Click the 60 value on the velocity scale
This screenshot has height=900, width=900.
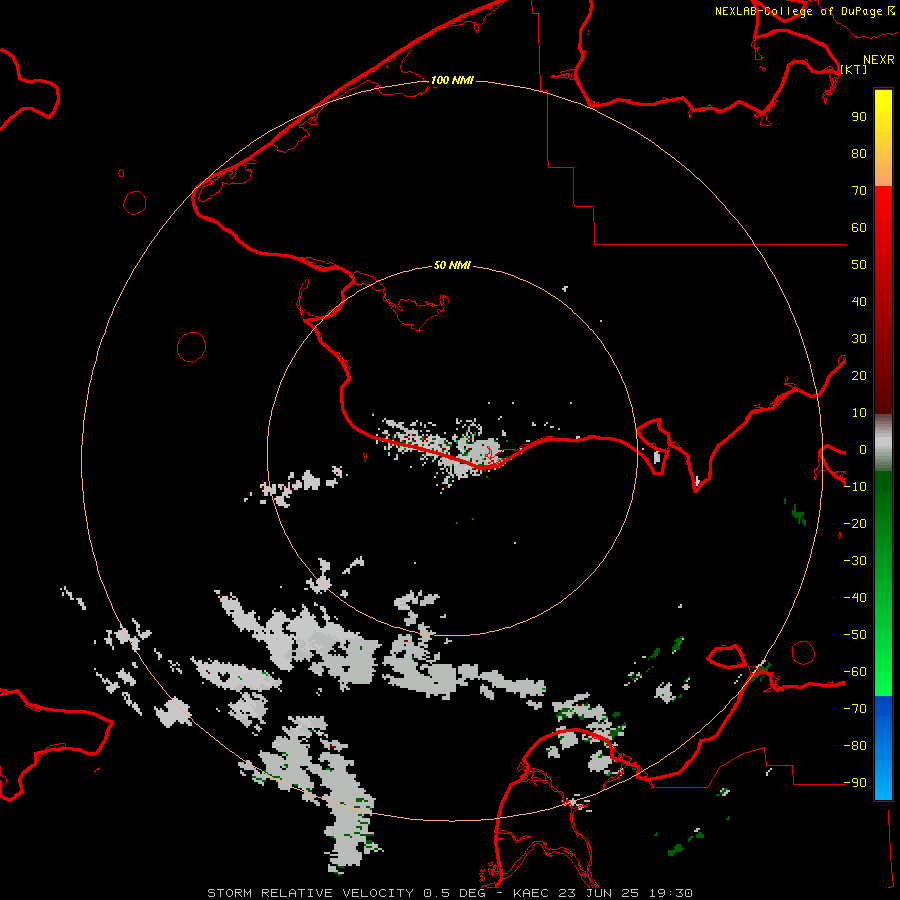(859, 228)
